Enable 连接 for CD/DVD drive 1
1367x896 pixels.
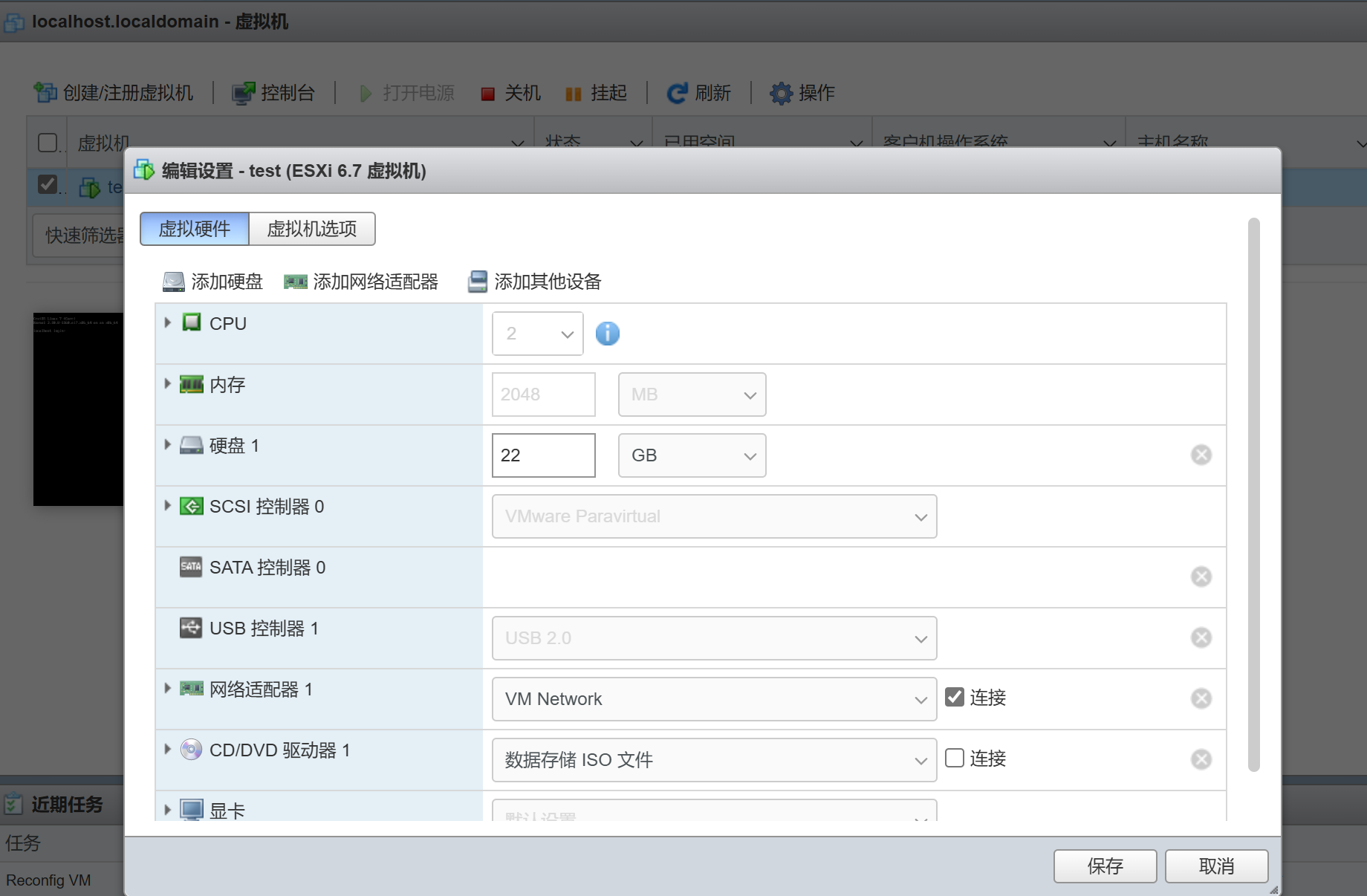coord(955,758)
